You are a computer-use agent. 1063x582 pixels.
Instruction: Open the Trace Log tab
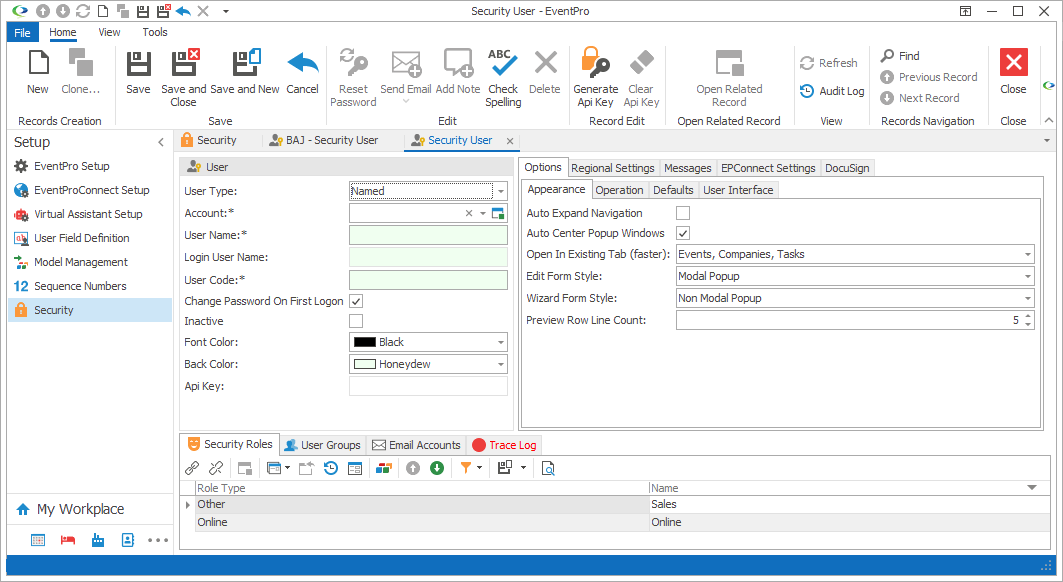[x=504, y=445]
